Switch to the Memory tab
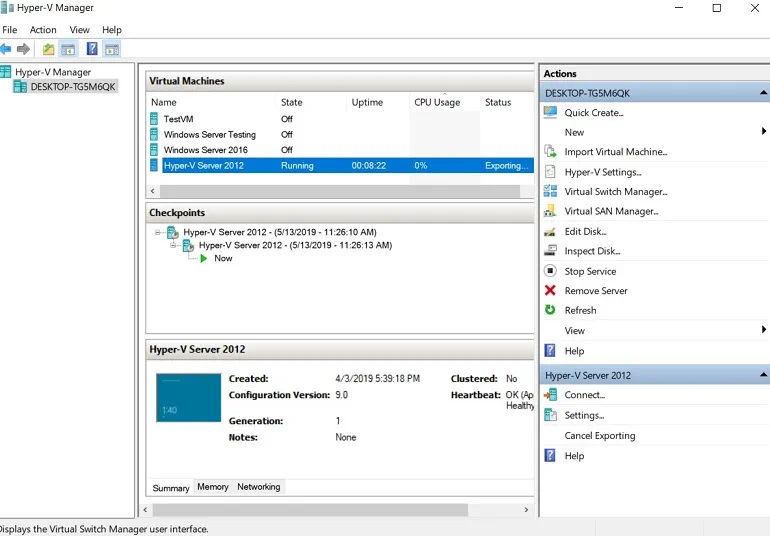Viewport: 770px width, 536px height. click(x=212, y=487)
